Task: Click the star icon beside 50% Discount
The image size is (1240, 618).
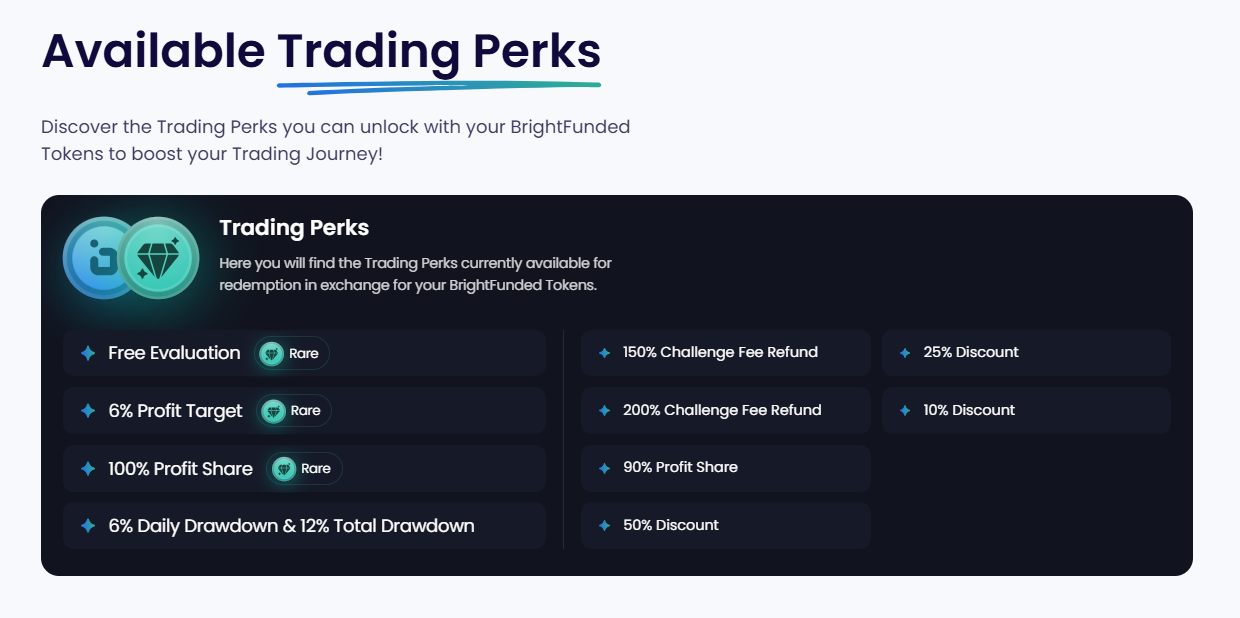Action: [604, 526]
